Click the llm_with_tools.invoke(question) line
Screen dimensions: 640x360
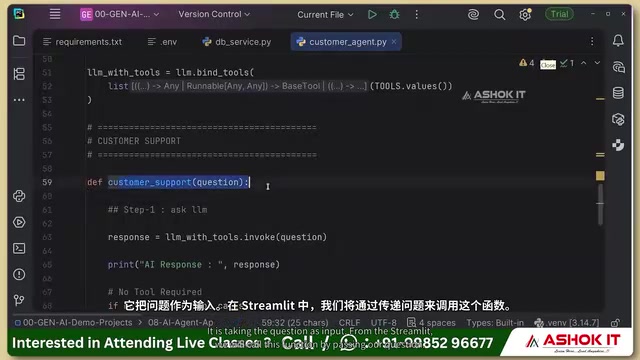click(218, 237)
